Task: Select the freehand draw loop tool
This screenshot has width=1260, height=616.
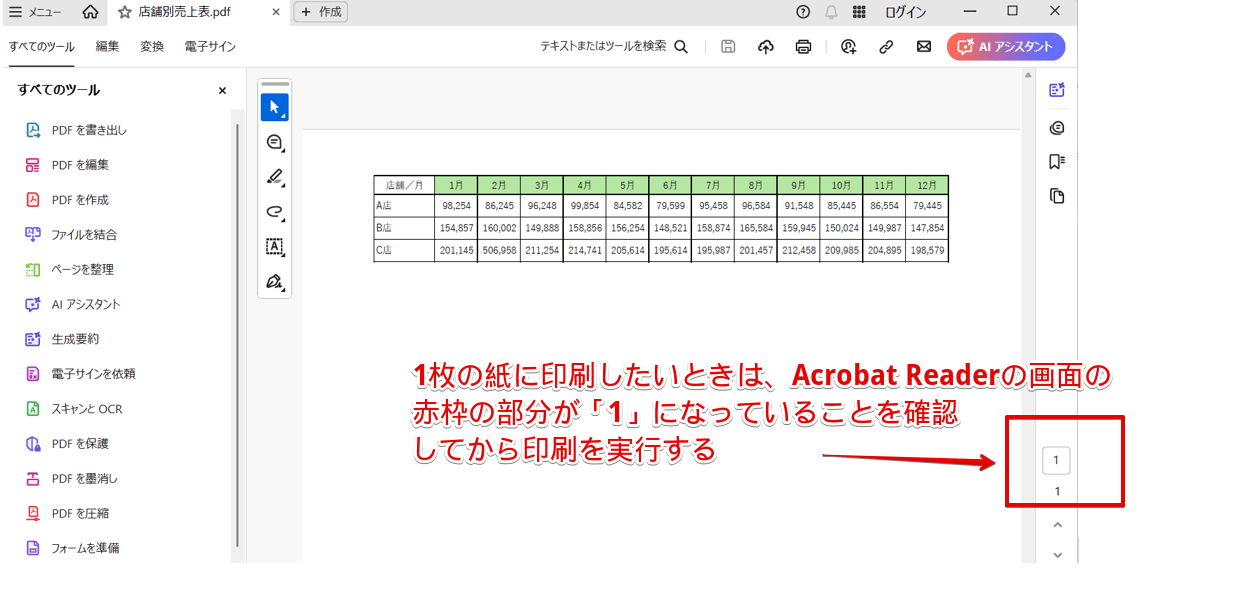Action: tap(274, 212)
